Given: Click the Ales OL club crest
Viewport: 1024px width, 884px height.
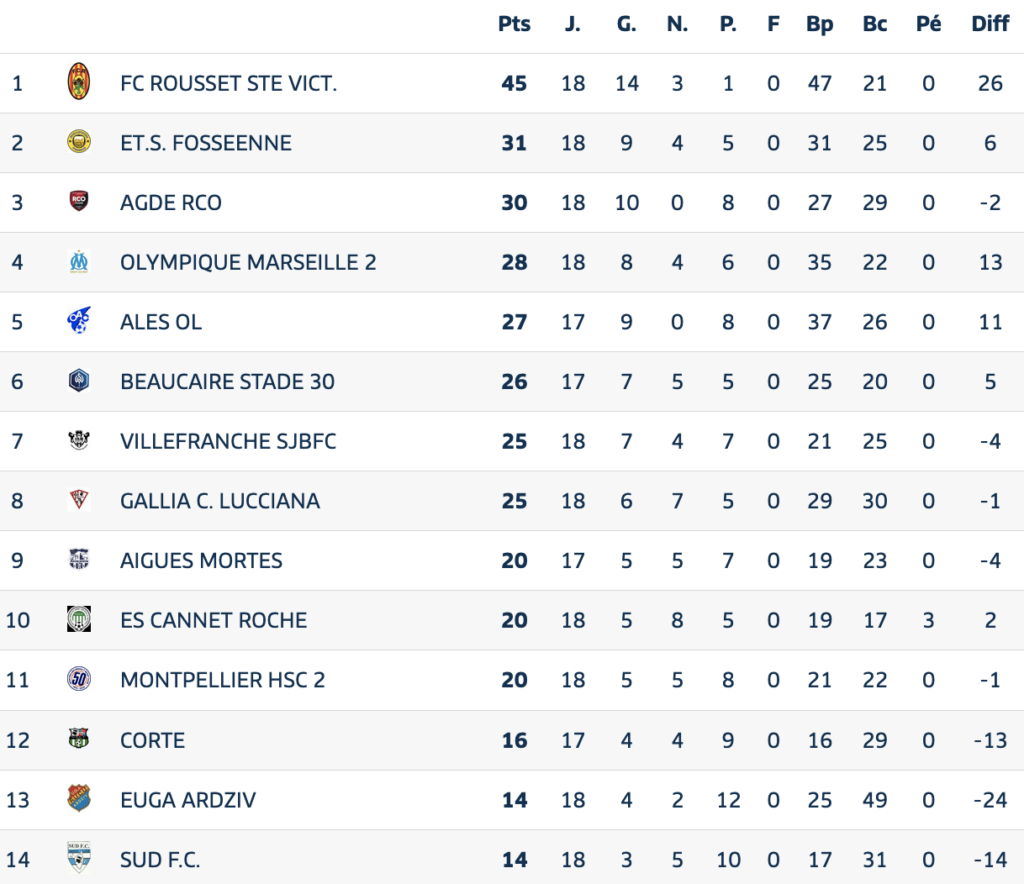Looking at the screenshot, I should point(79,321).
